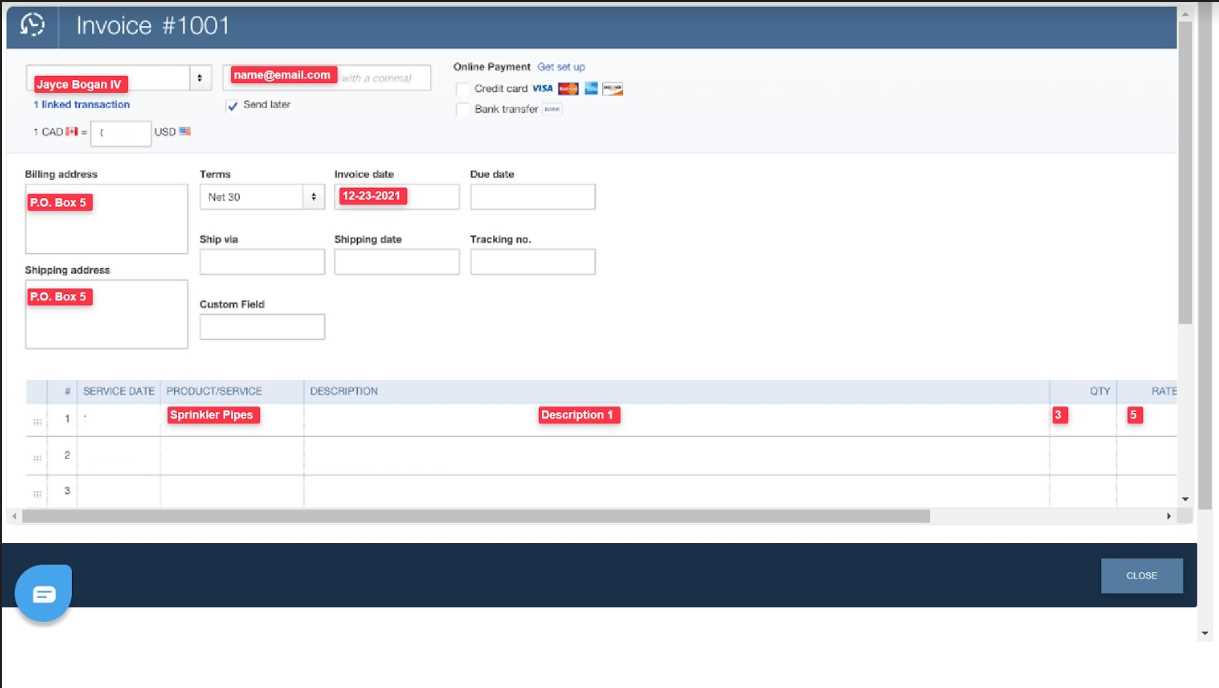Click the RATE cell in row 1
Viewport: 1219px width, 688px height.
tap(1147, 419)
